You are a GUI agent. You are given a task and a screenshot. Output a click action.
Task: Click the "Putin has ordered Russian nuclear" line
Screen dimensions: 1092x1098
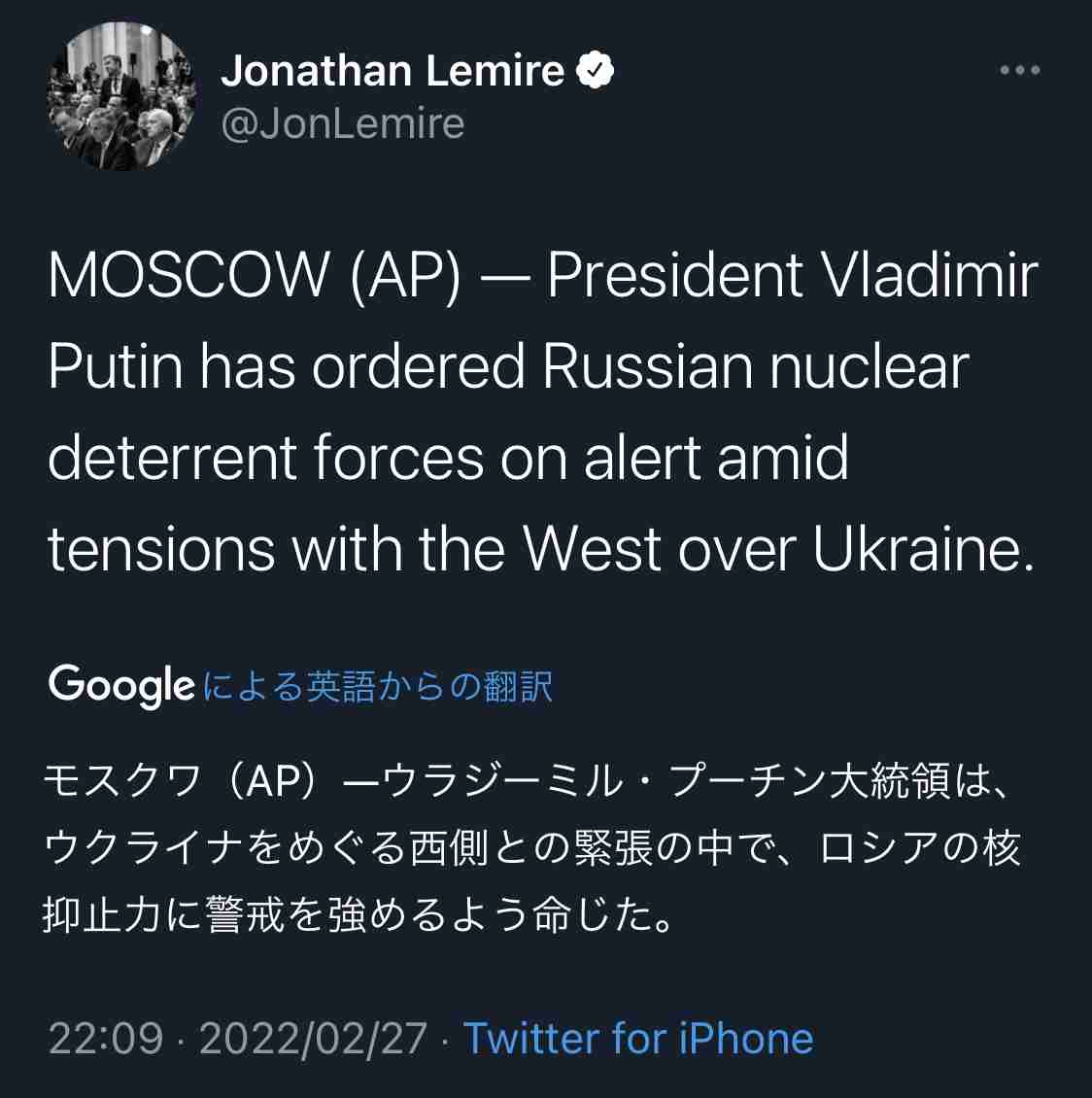pos(508,367)
